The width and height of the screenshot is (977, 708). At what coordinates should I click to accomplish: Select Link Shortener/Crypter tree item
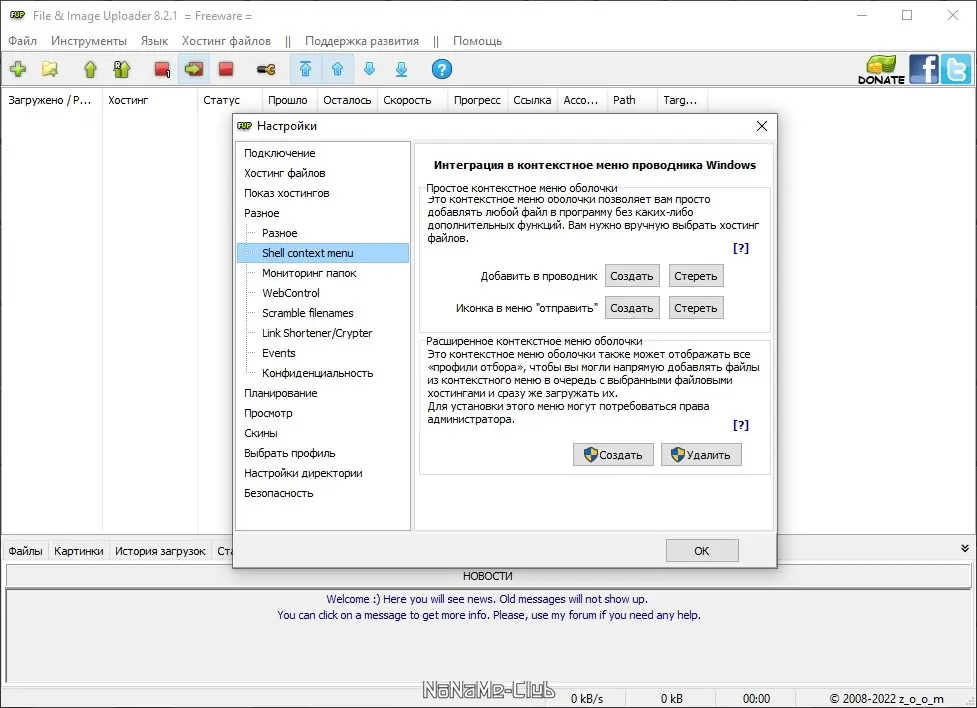click(x=317, y=333)
